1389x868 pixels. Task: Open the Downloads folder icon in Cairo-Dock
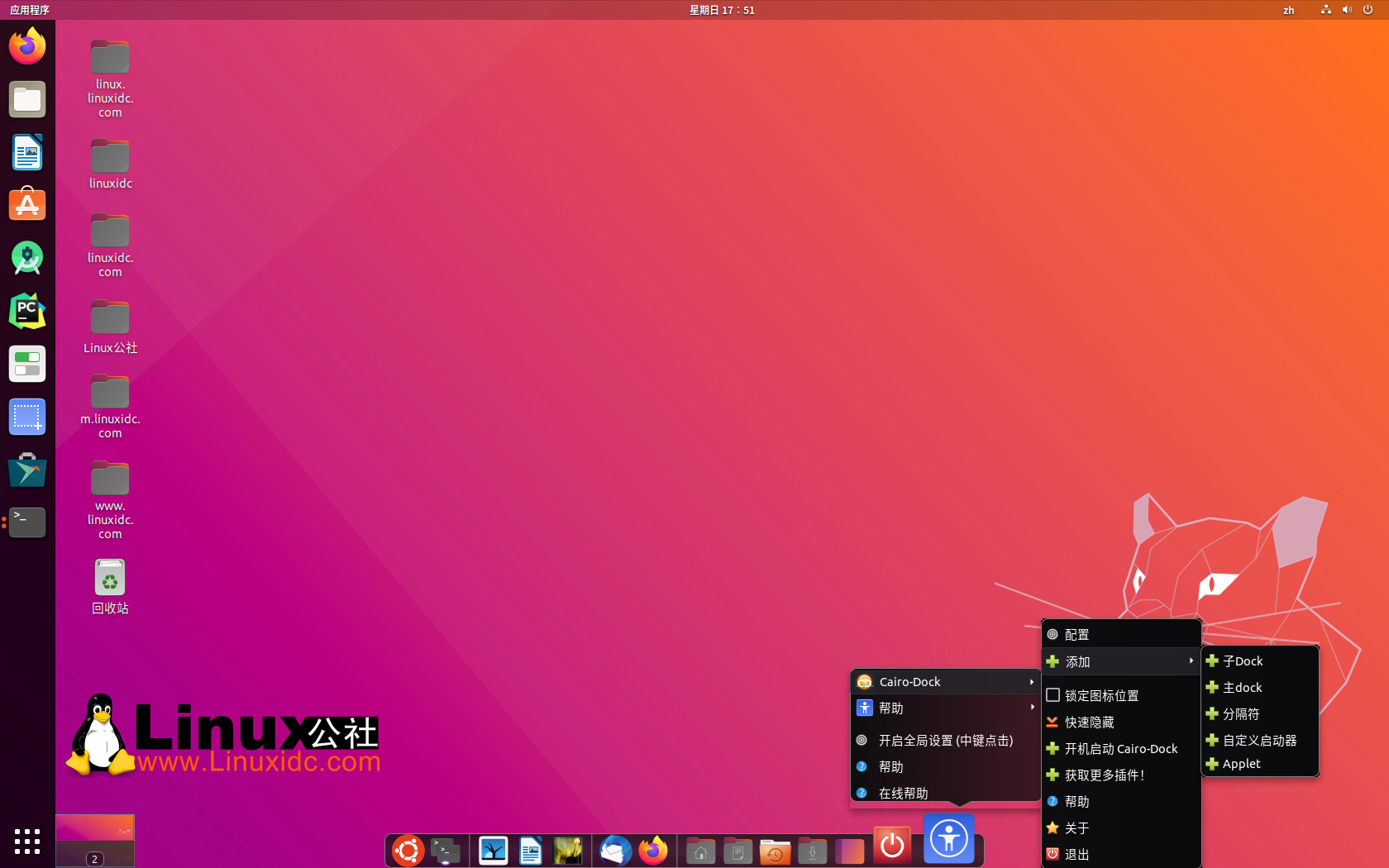pyautogui.click(x=812, y=850)
